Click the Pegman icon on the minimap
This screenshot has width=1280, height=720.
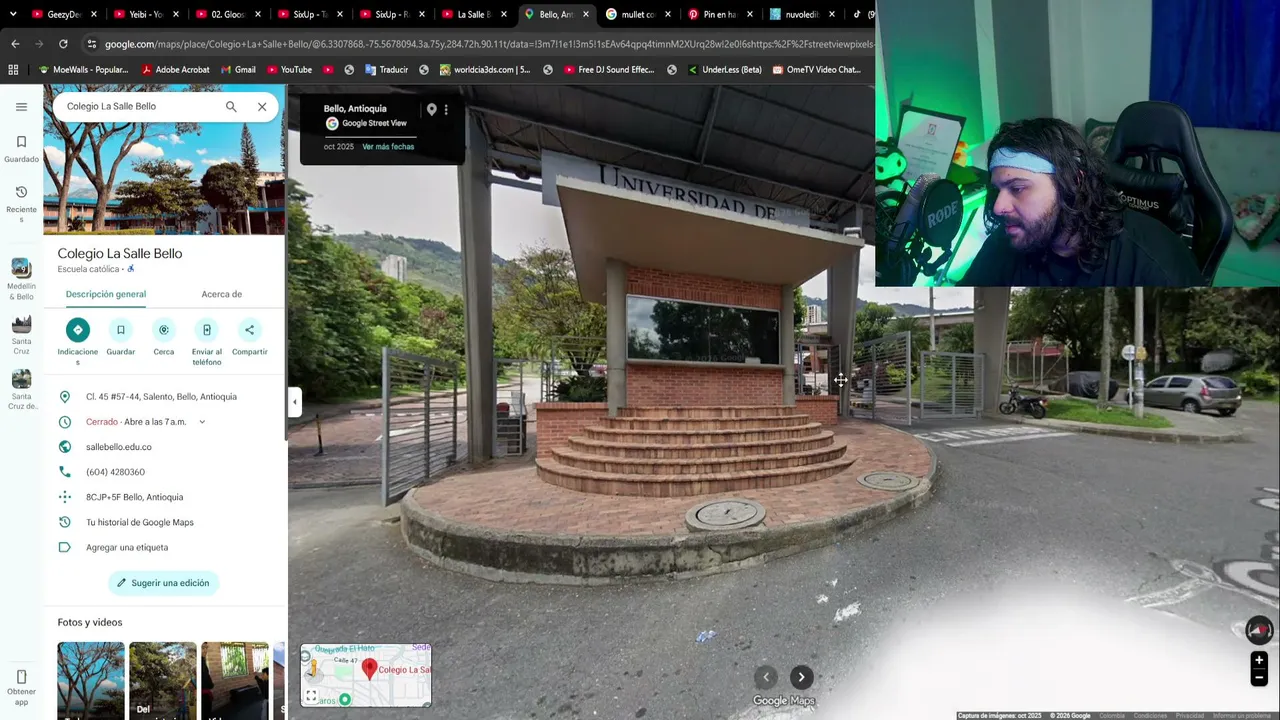pyautogui.click(x=312, y=668)
